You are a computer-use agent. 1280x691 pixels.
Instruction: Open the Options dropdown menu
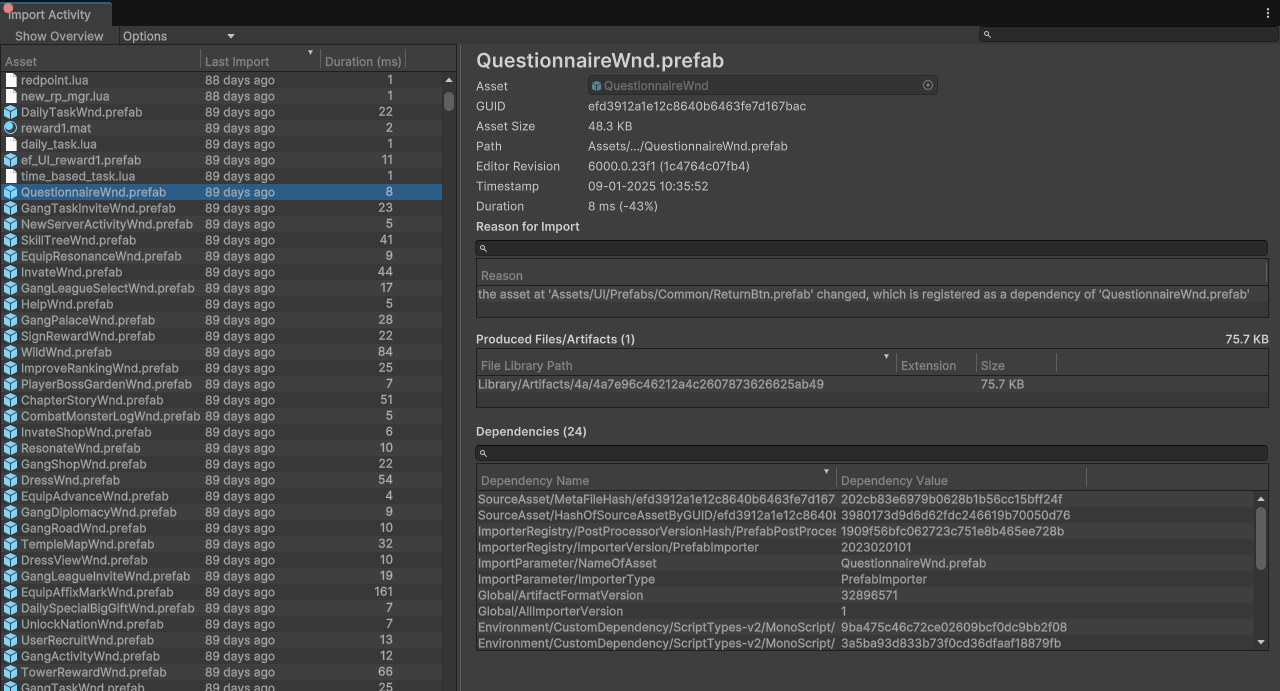[178, 36]
